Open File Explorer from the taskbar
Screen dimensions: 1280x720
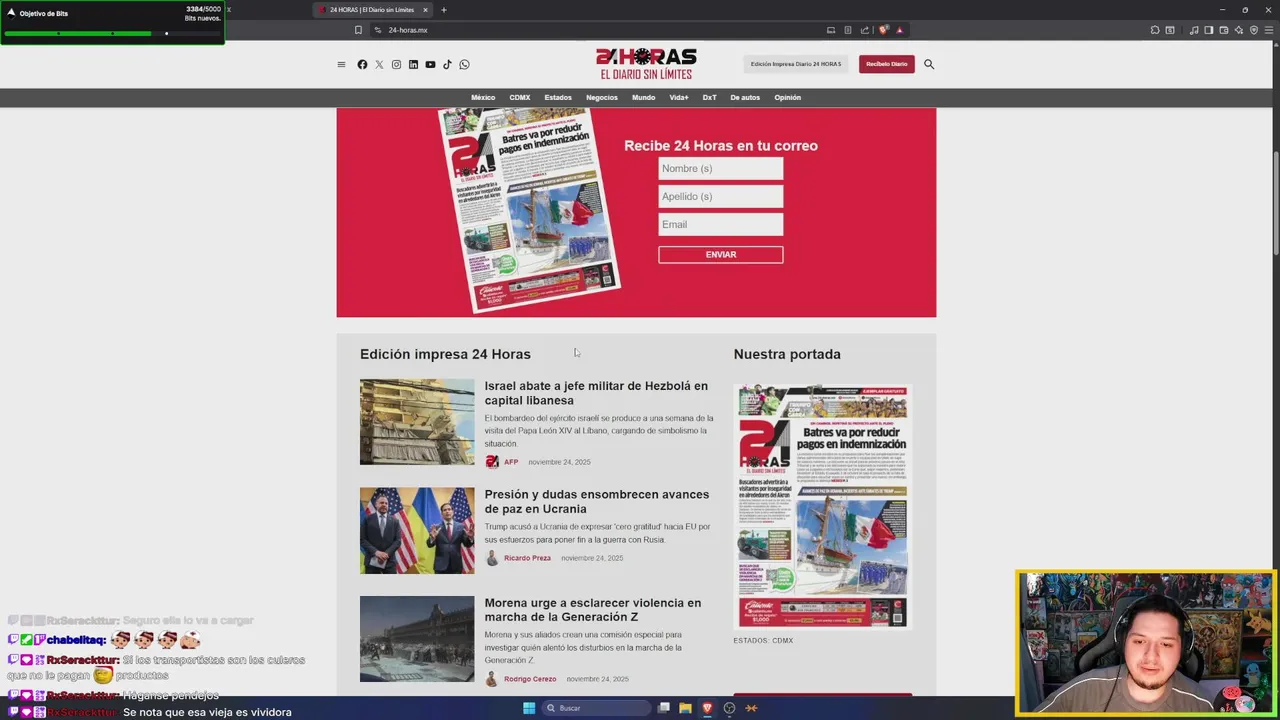click(685, 708)
